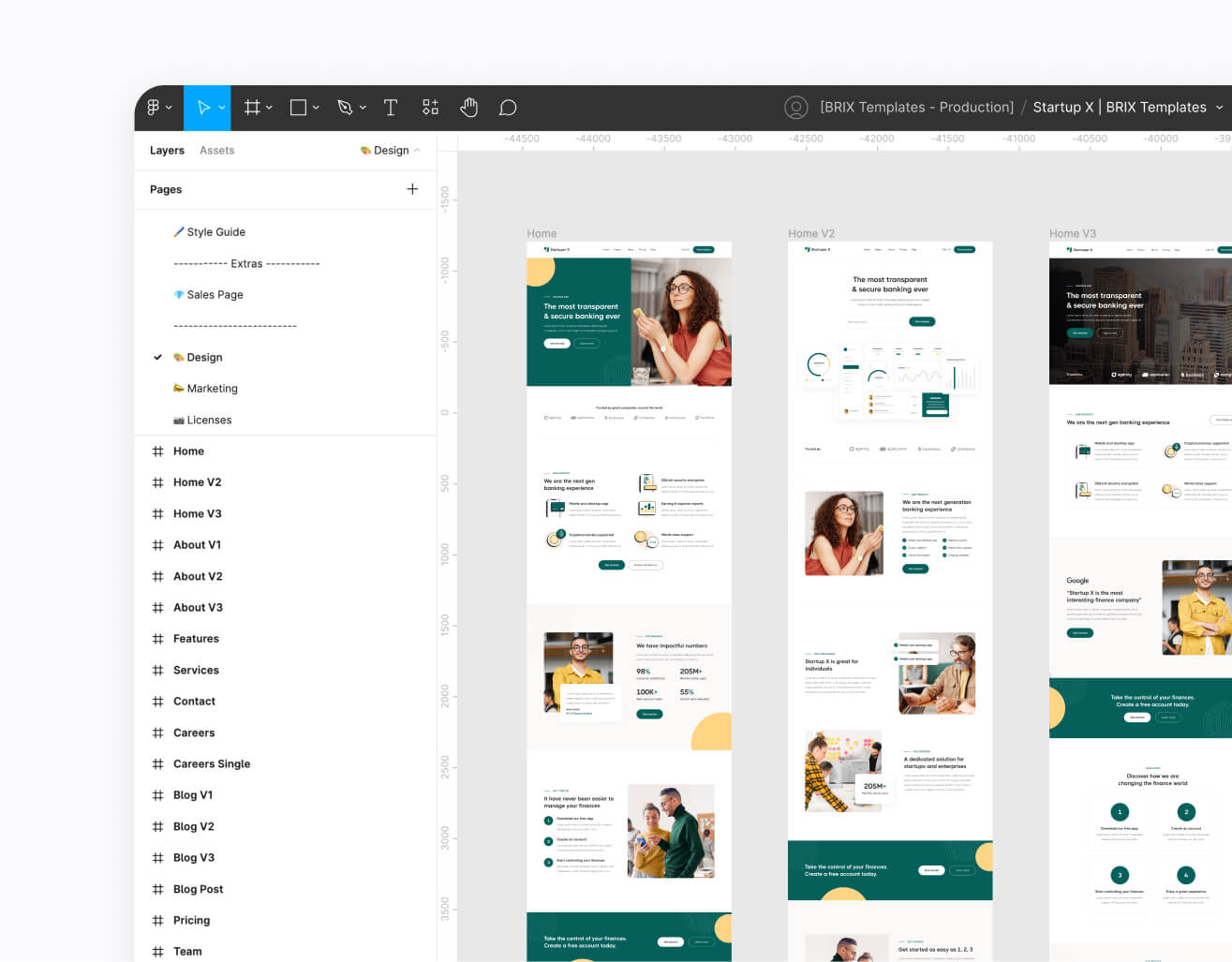The width and height of the screenshot is (1232, 962).
Task: Open the Resources panel
Action: click(x=430, y=107)
